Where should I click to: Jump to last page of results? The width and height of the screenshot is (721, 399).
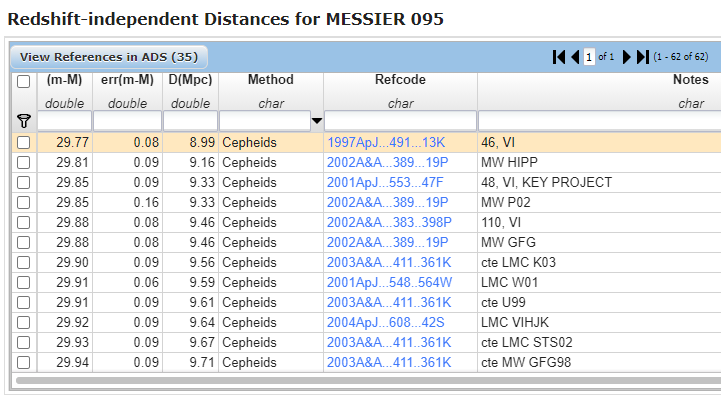point(642,57)
